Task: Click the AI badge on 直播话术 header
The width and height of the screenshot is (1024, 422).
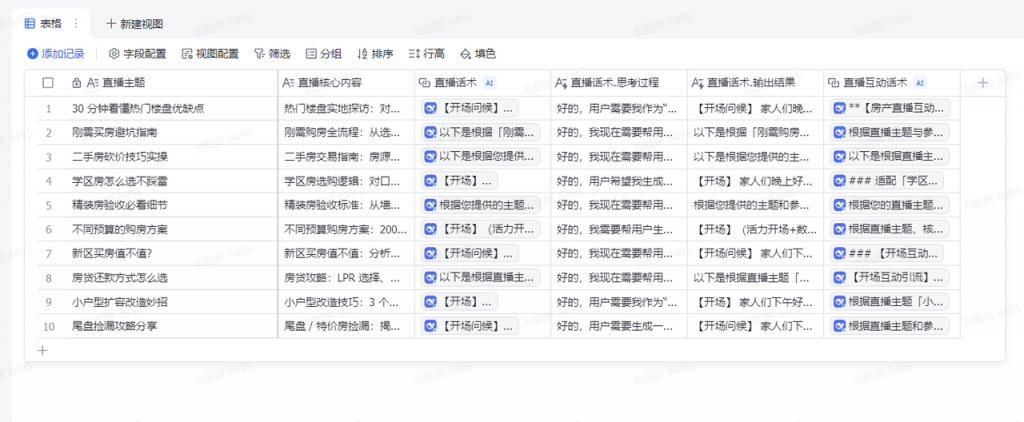Action: pos(489,83)
